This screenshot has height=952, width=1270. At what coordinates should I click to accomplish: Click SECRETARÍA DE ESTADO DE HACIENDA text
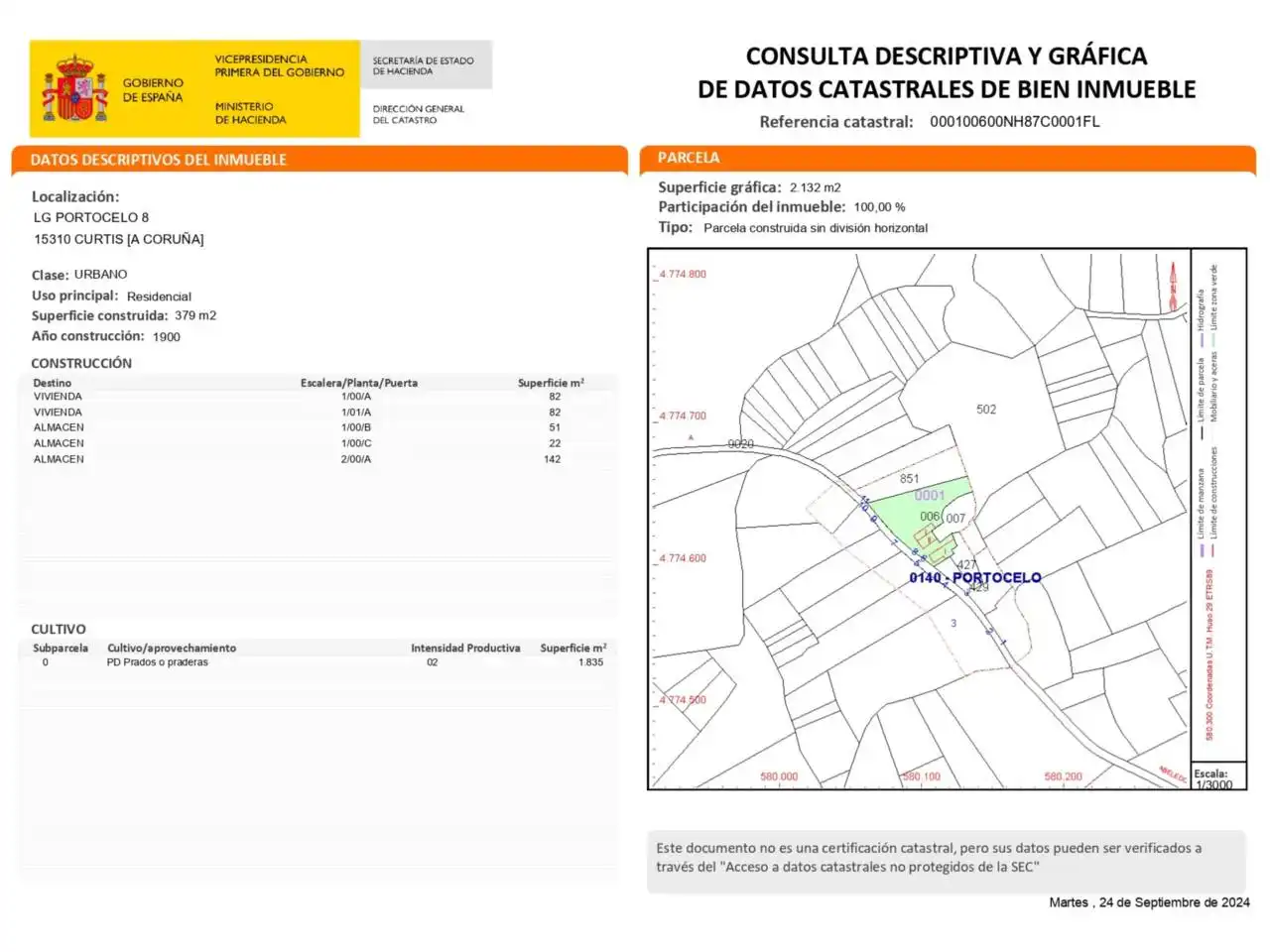click(x=423, y=65)
